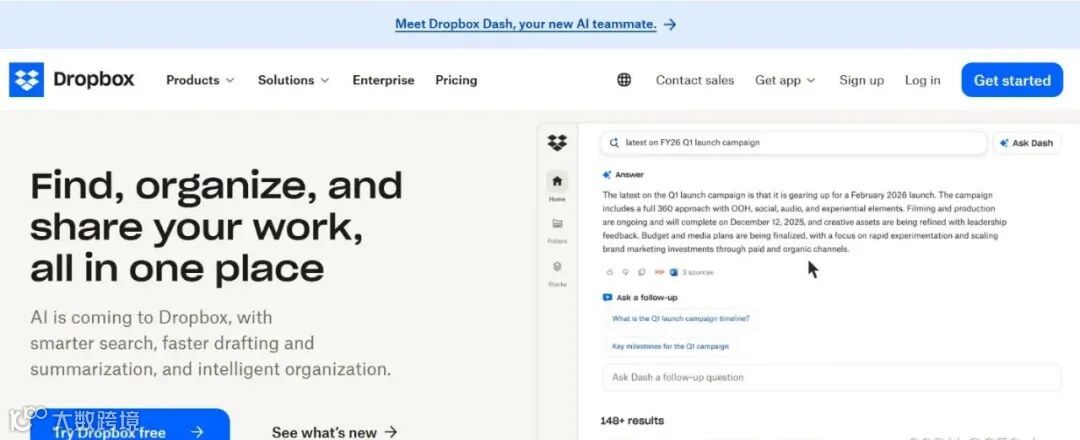
Task: Click the Sign up link
Action: click(x=862, y=80)
